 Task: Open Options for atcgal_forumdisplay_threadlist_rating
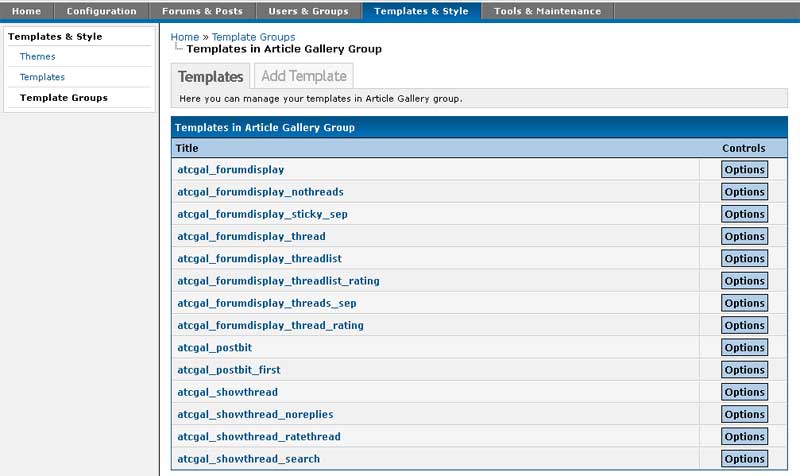(744, 281)
